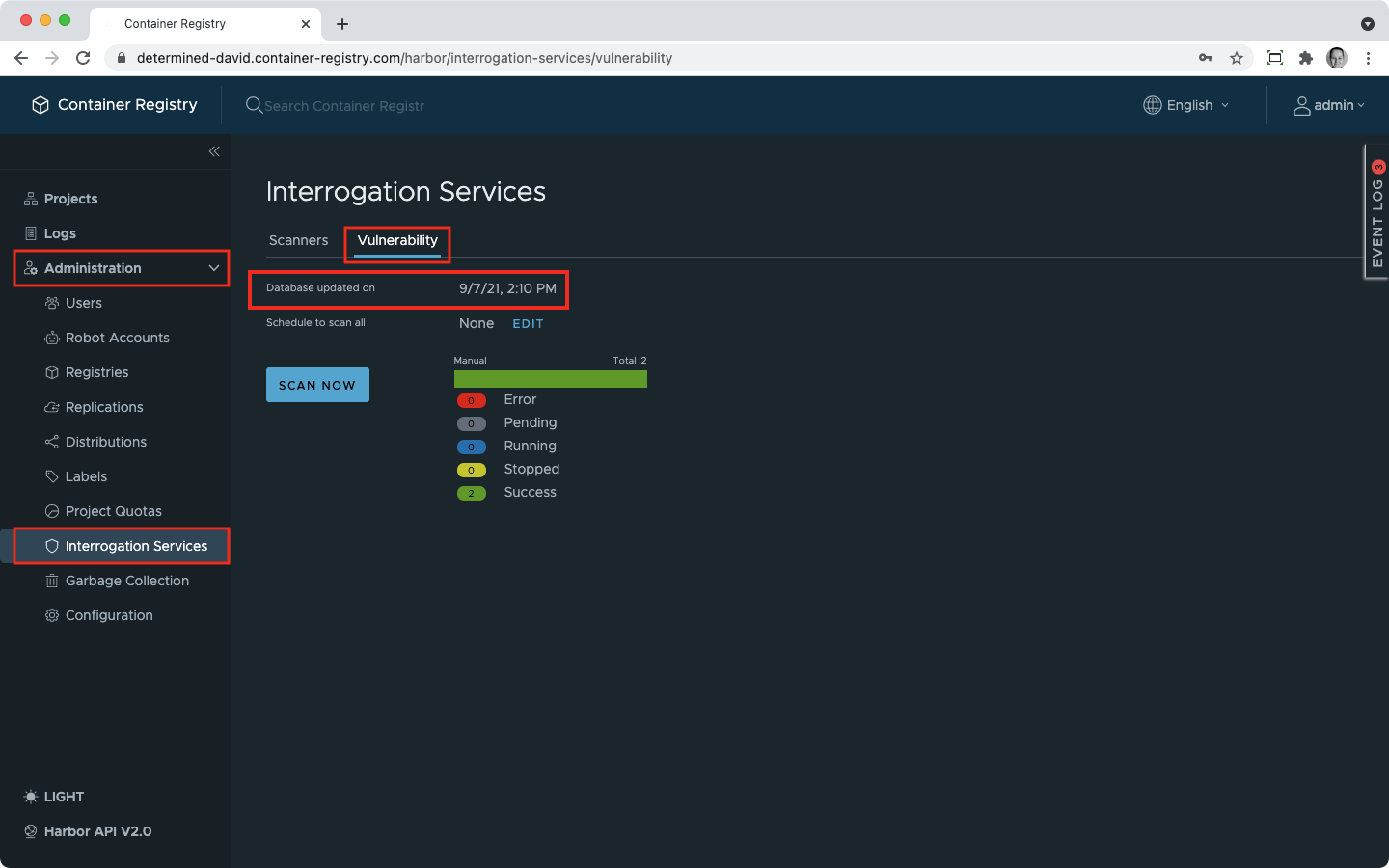The image size is (1389, 868).
Task: Open the EVENT LOG side panel
Action: coord(1376,212)
